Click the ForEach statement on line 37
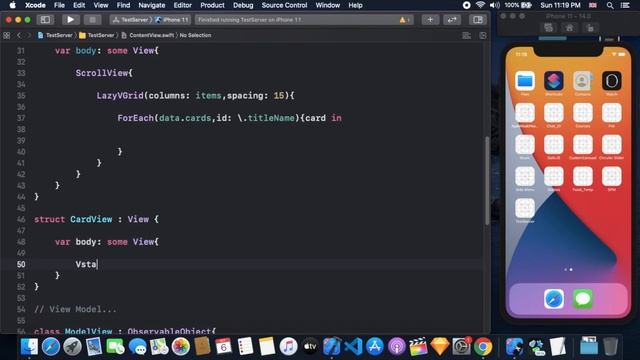Image resolution: width=640 pixels, height=360 pixels. 229,118
